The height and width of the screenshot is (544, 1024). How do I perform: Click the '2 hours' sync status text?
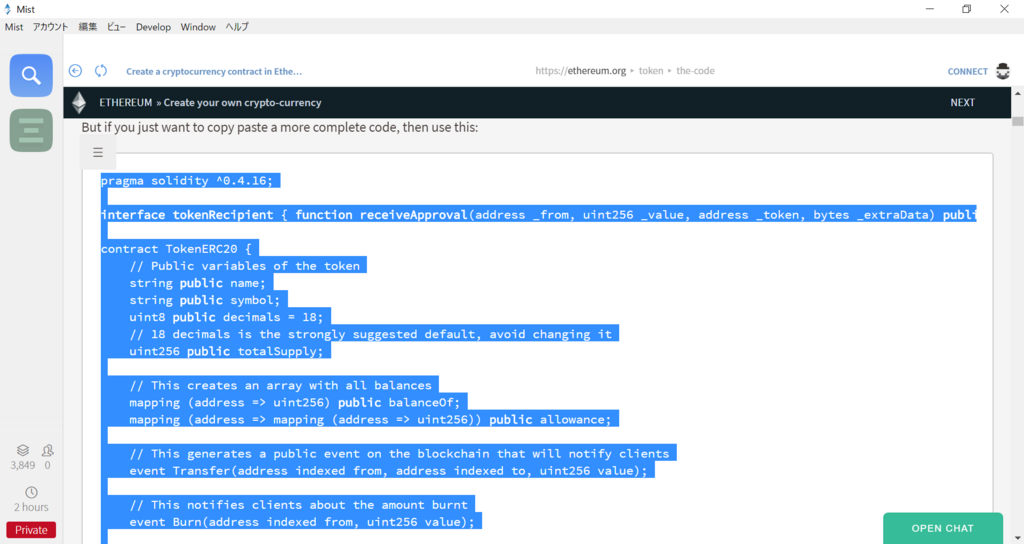click(x=31, y=507)
